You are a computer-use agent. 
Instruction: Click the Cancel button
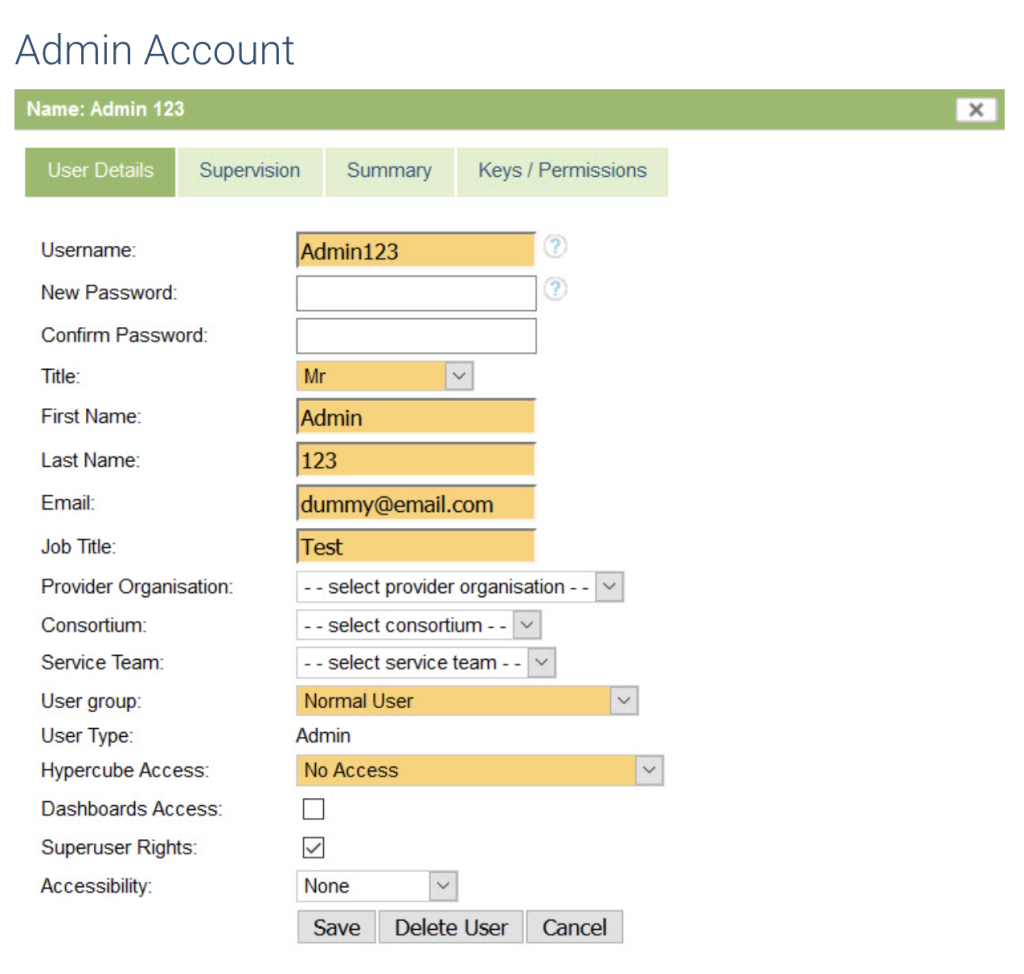point(574,927)
